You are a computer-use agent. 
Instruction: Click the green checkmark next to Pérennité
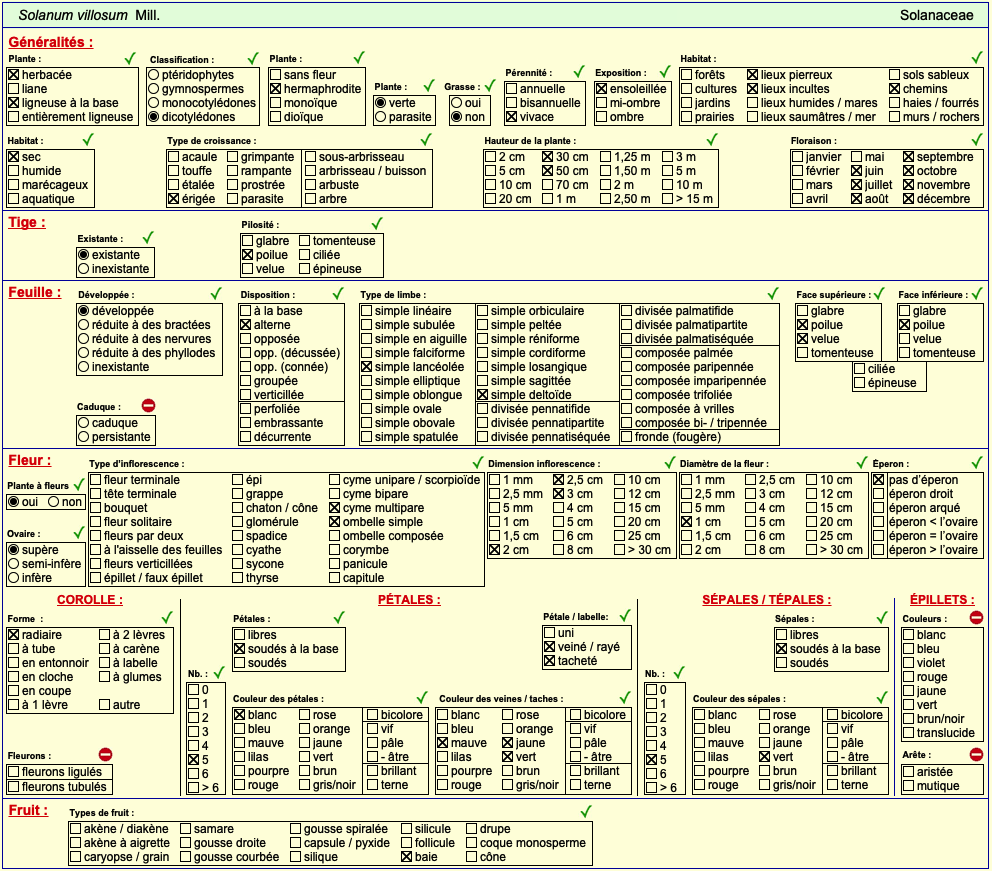coord(579,71)
